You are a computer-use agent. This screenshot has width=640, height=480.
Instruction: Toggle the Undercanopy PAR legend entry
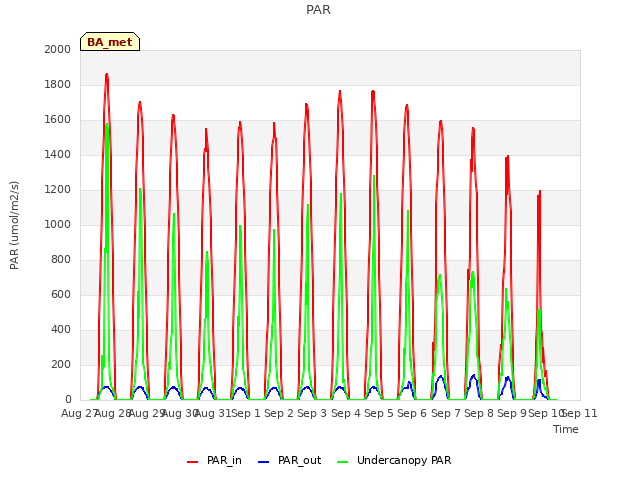394,460
